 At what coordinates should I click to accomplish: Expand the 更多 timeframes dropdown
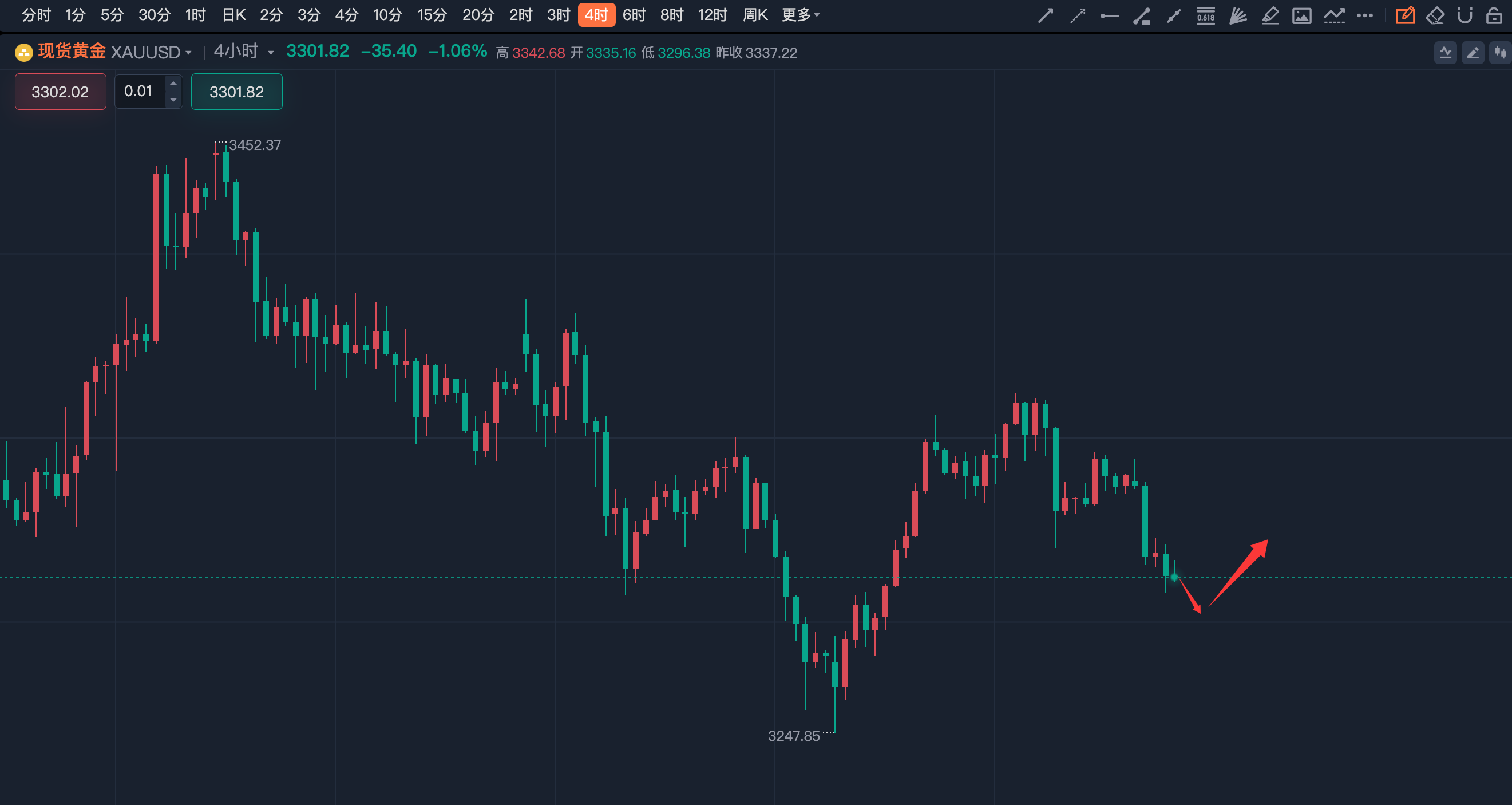pos(800,15)
